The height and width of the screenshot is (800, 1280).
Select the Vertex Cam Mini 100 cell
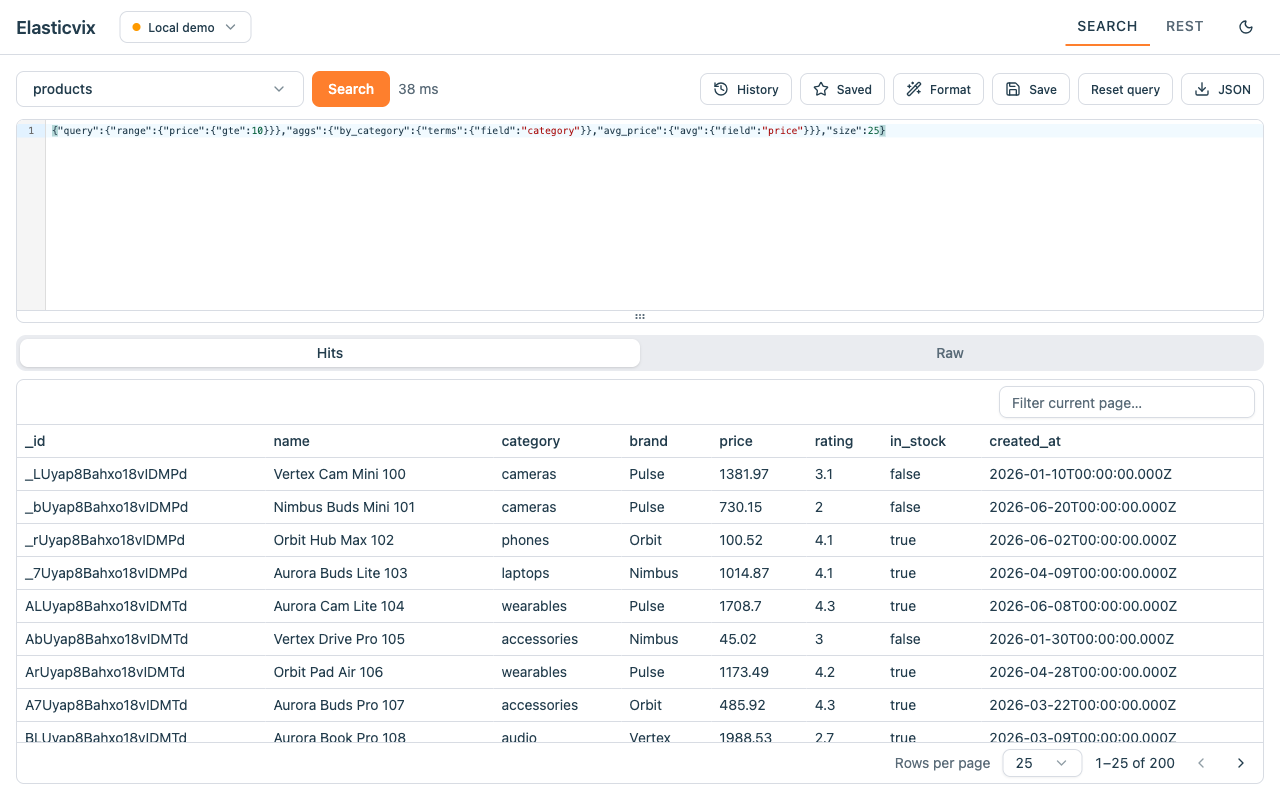pyautogui.click(x=339, y=474)
